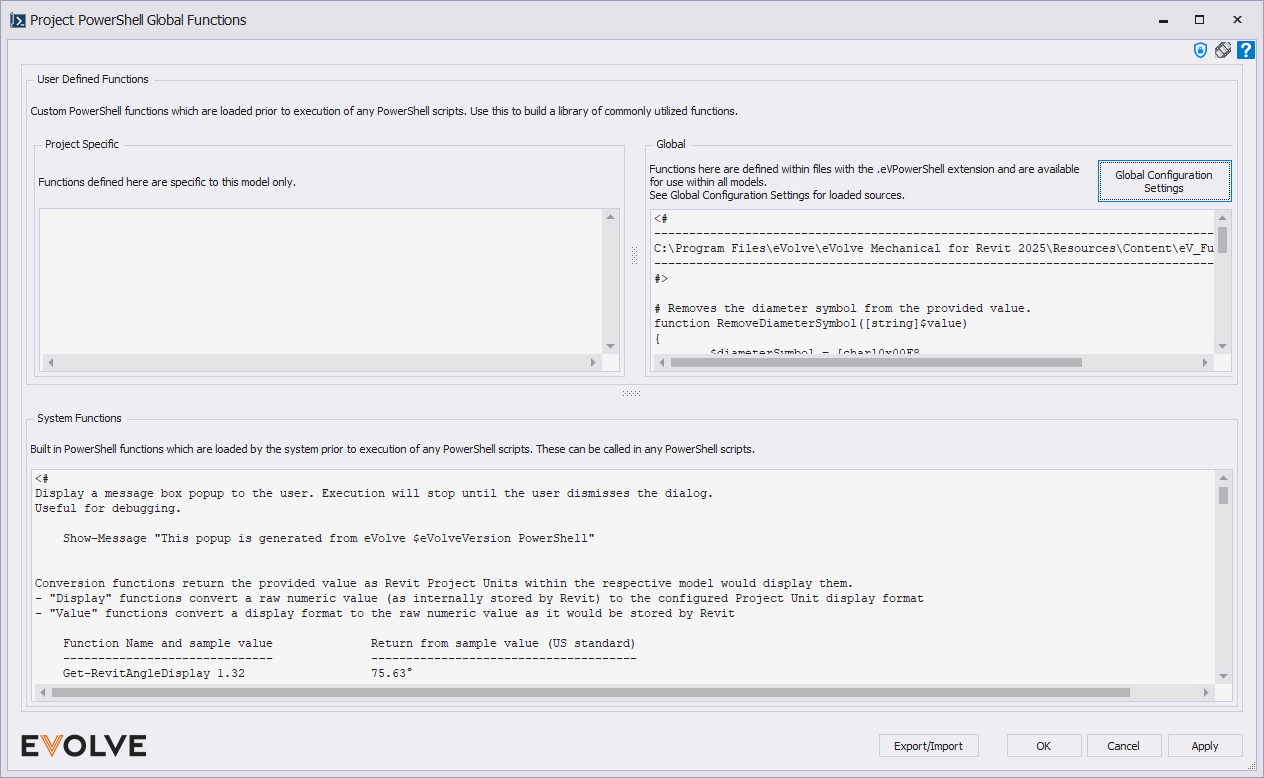The image size is (1264, 778).
Task: Click the PowerShell icon in the title bar
Action: tap(17, 20)
